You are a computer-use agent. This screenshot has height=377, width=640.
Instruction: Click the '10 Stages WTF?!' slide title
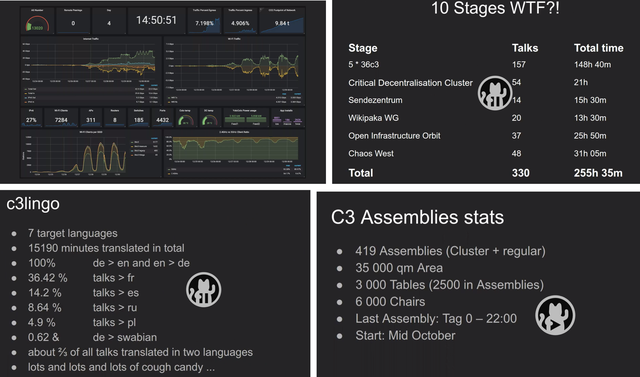[495, 9]
